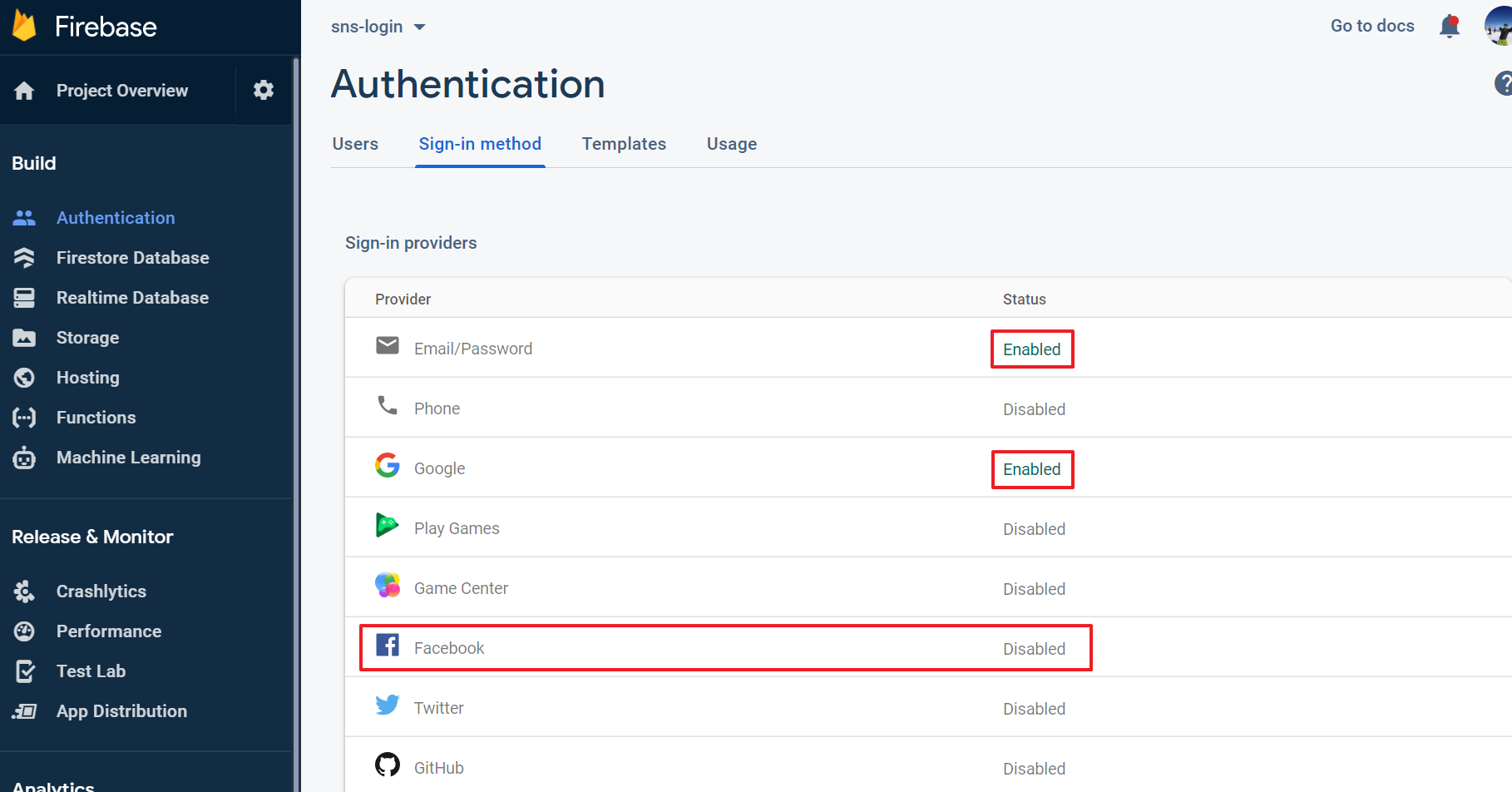Click the Firebase flame logo
Viewport: 1512px width, 792px height.
tap(24, 26)
